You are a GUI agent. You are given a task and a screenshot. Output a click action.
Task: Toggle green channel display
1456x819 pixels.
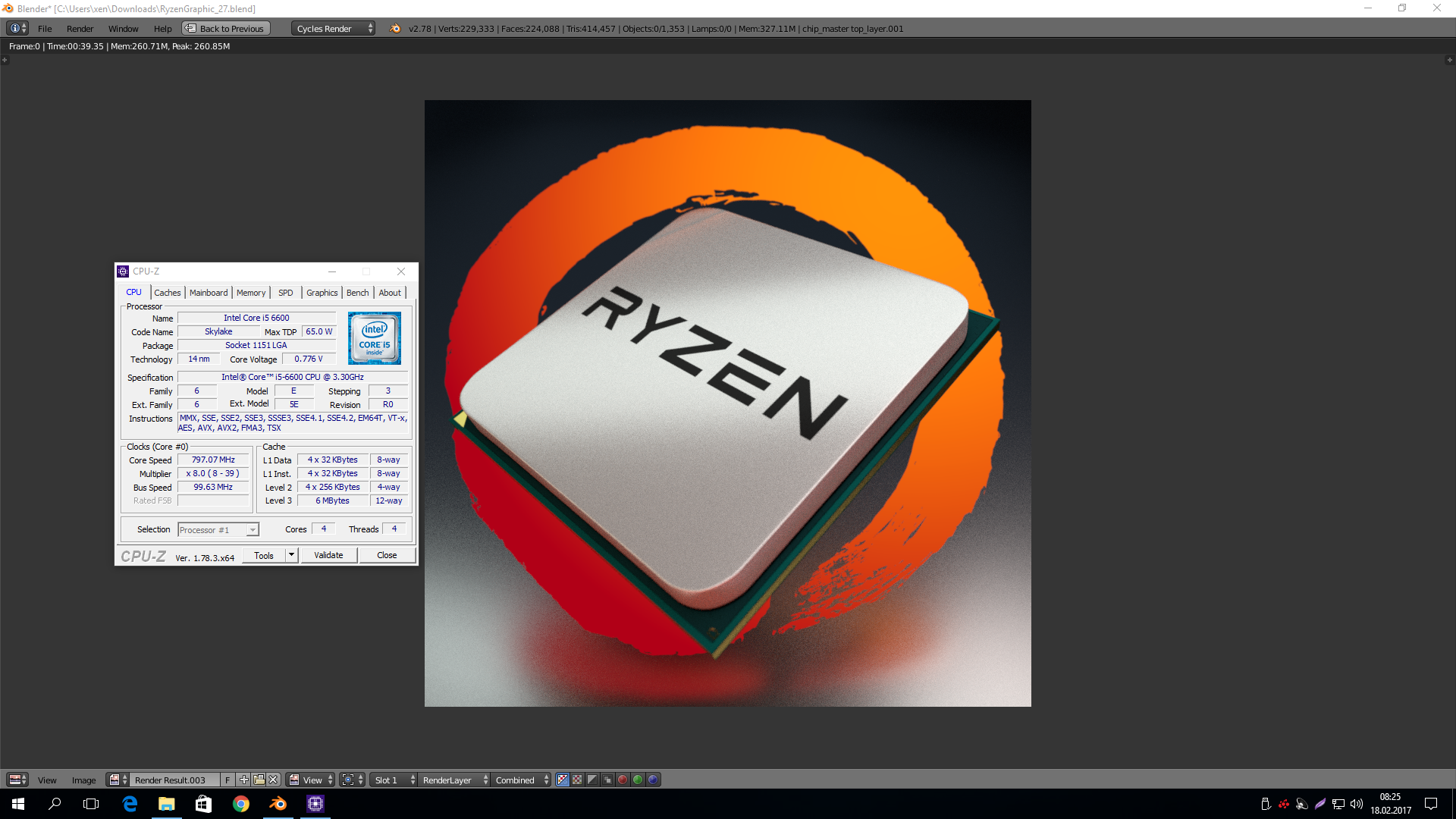click(x=638, y=780)
